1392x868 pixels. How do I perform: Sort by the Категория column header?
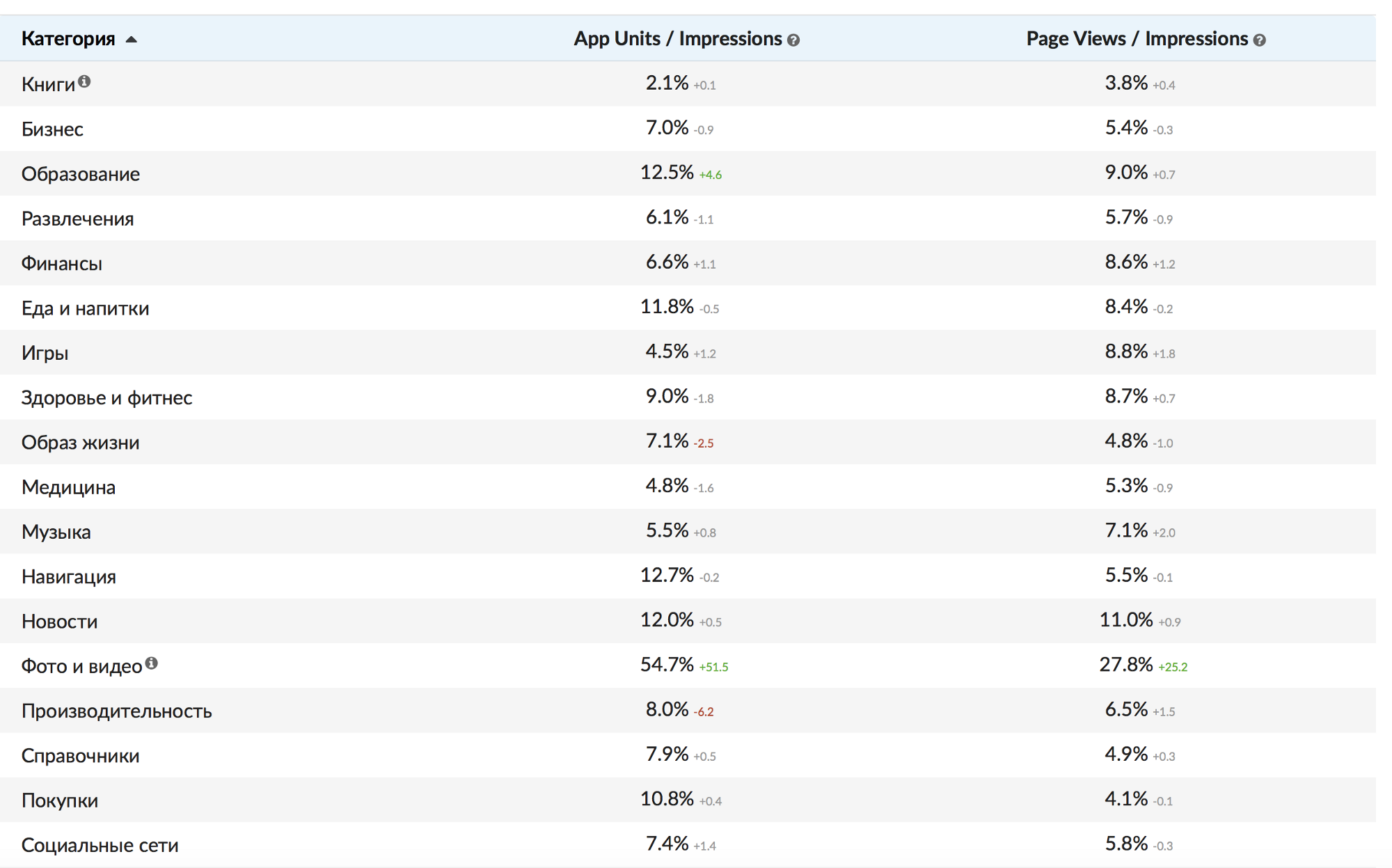click(x=68, y=39)
